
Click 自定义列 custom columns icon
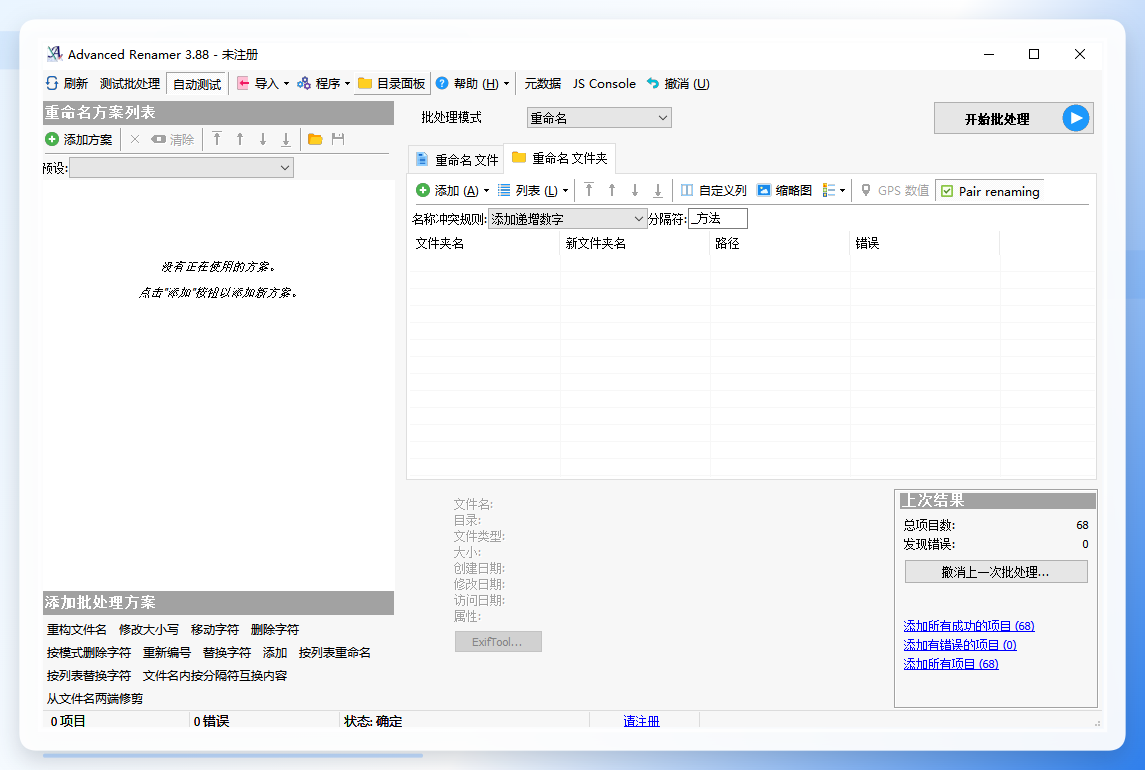[x=686, y=191]
